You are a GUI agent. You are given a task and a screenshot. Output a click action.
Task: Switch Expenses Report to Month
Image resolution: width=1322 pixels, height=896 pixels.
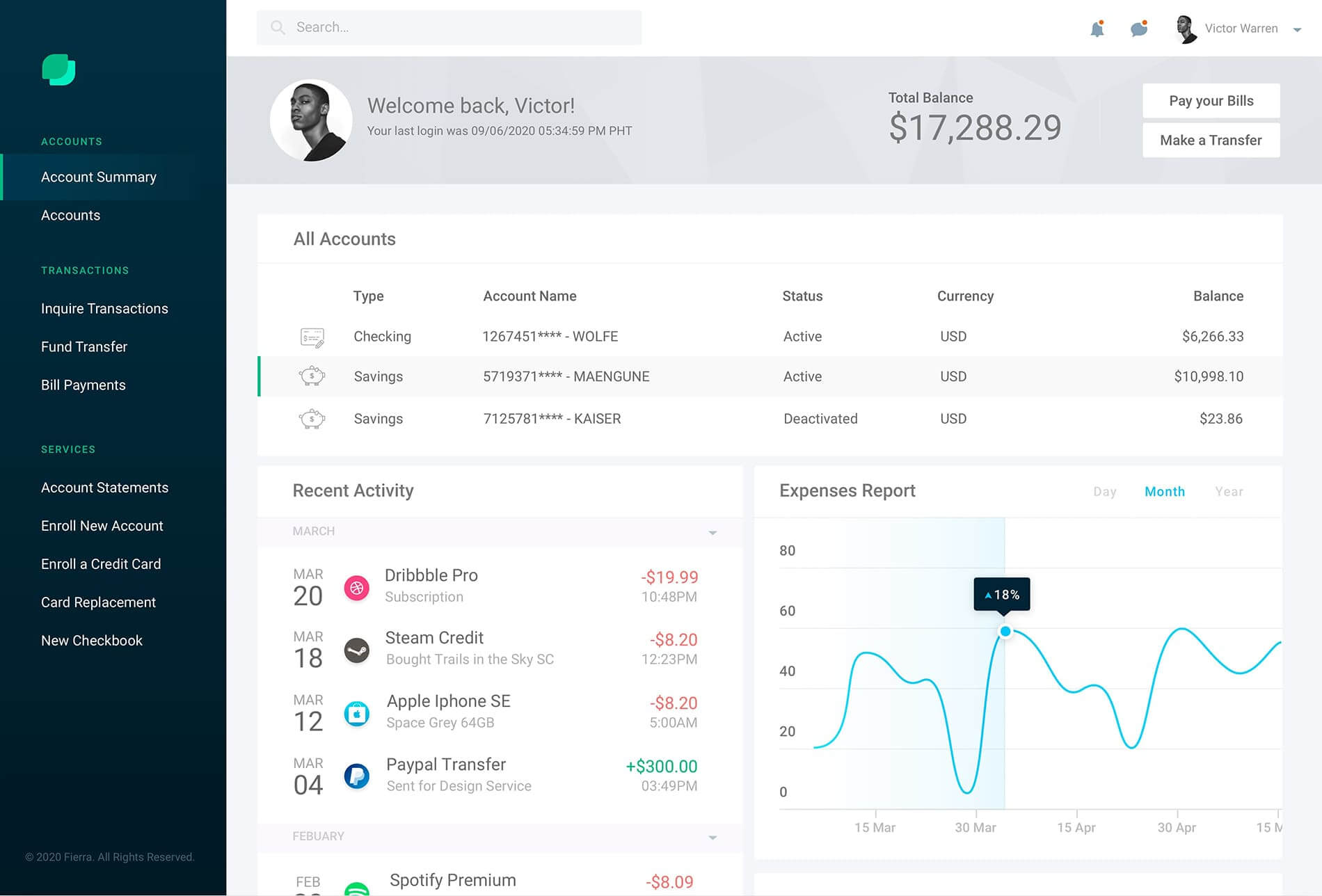point(1164,491)
